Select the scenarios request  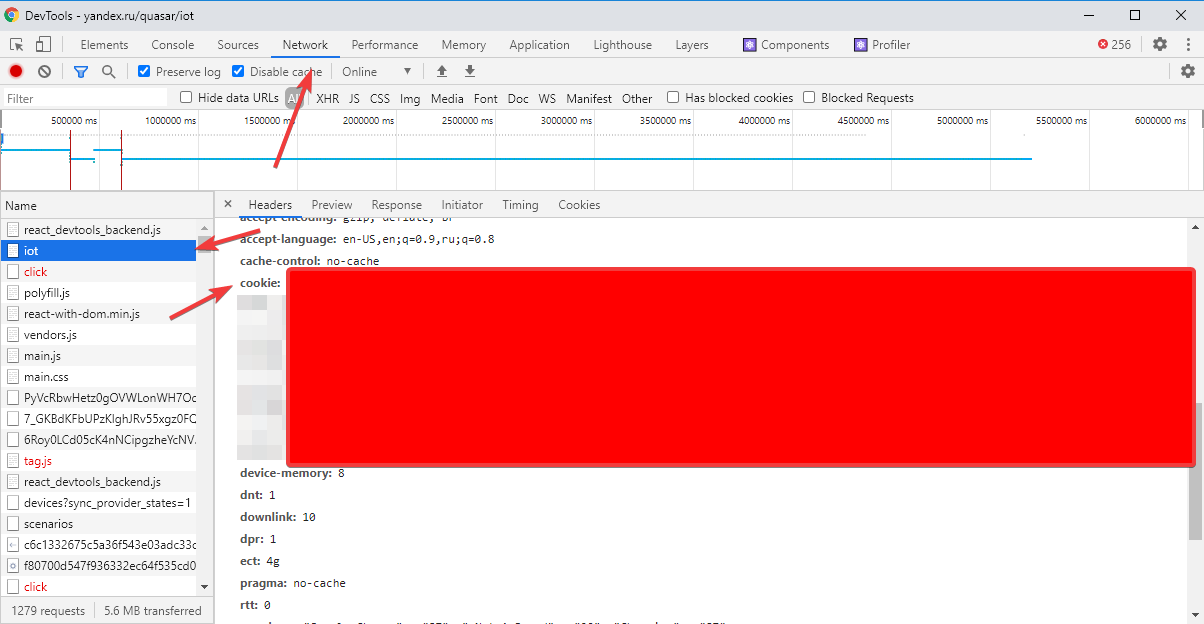tap(98, 524)
